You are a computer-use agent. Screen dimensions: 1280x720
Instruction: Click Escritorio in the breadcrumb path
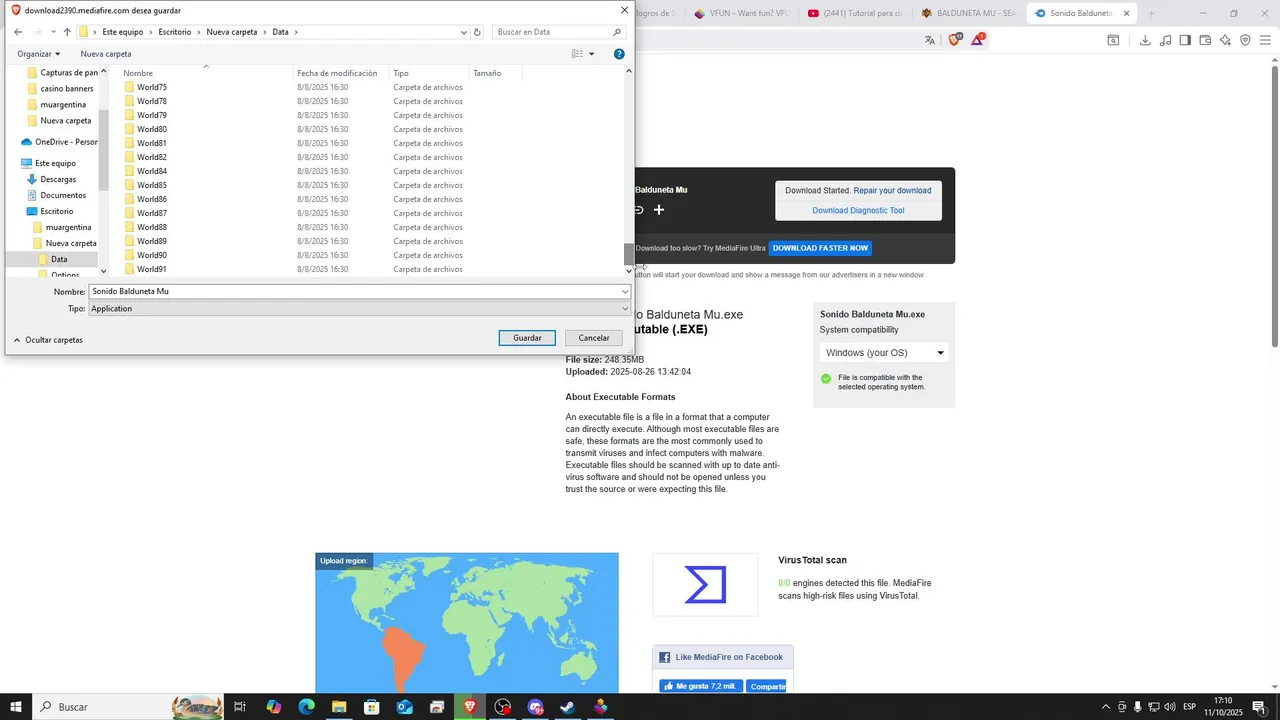(175, 32)
